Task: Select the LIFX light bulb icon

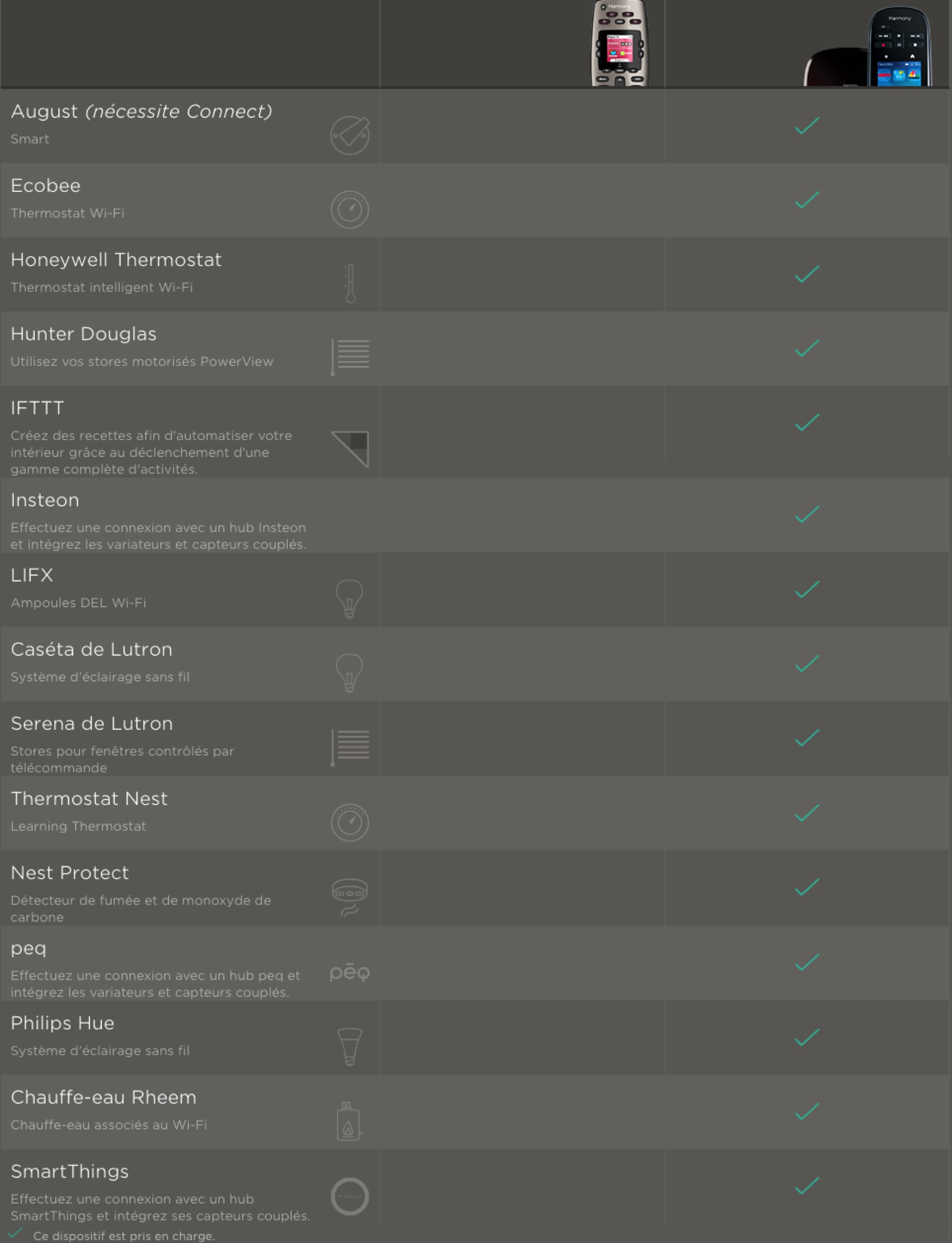Action: click(x=350, y=598)
